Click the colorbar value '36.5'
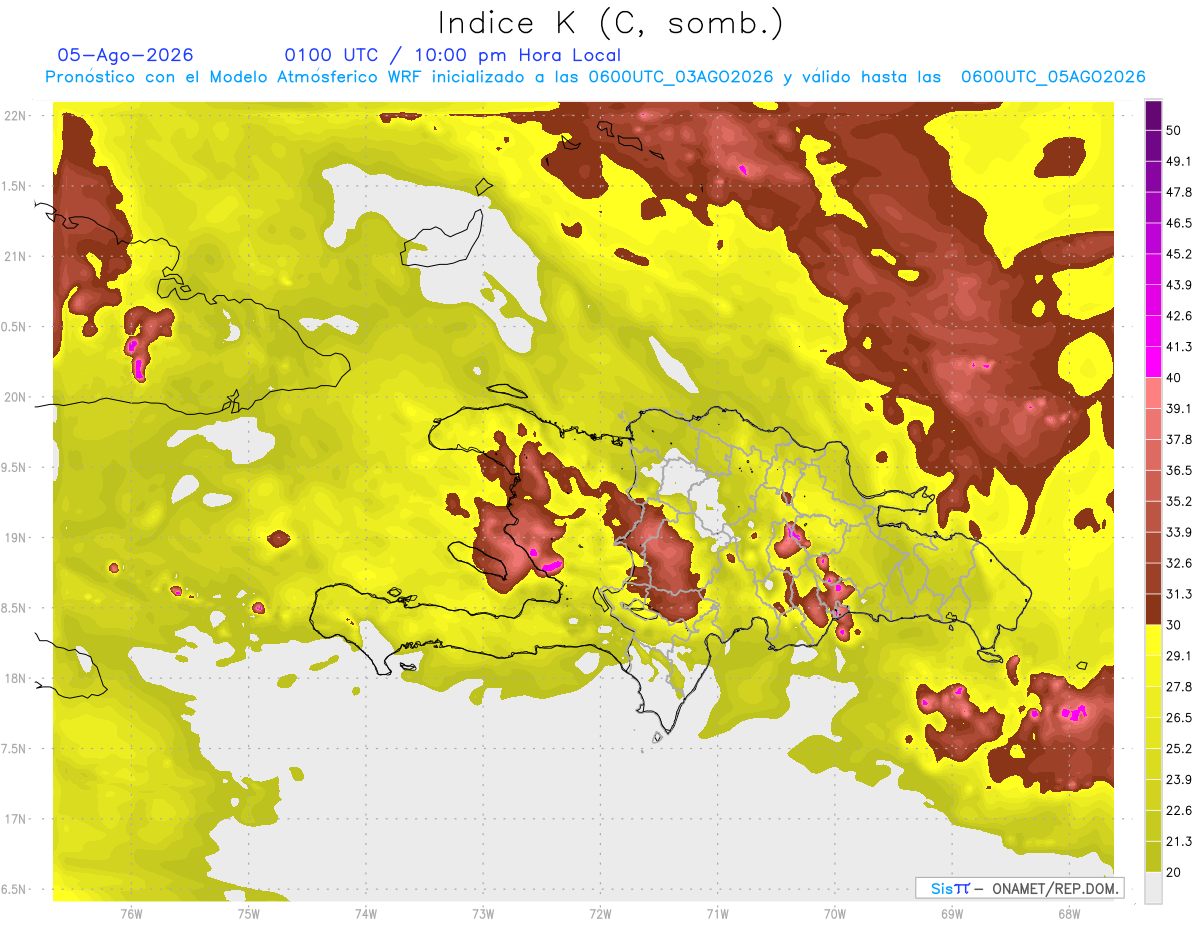1200x927 pixels. [x=1178, y=470]
